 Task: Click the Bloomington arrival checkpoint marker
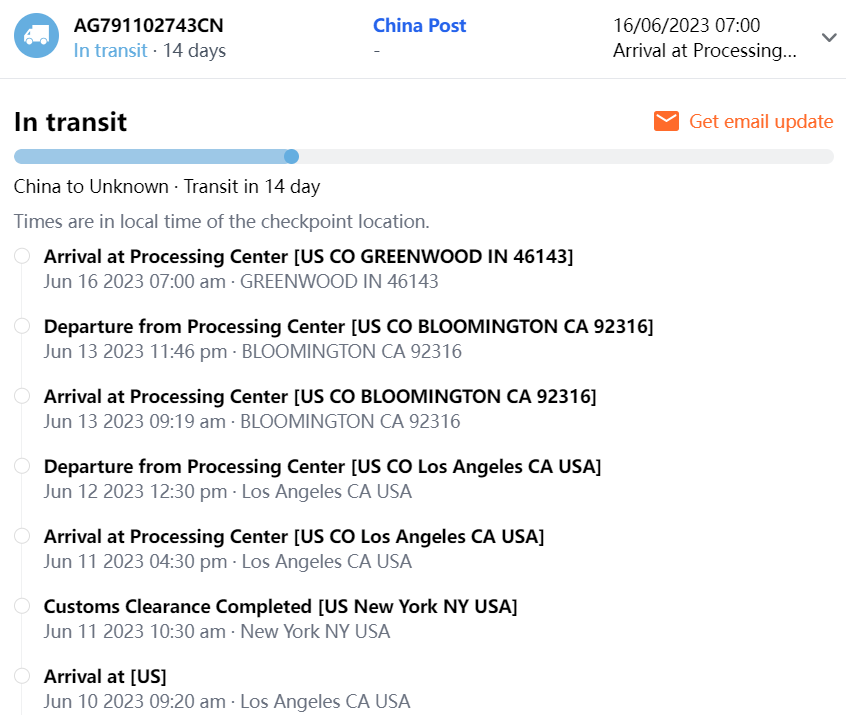(22, 397)
